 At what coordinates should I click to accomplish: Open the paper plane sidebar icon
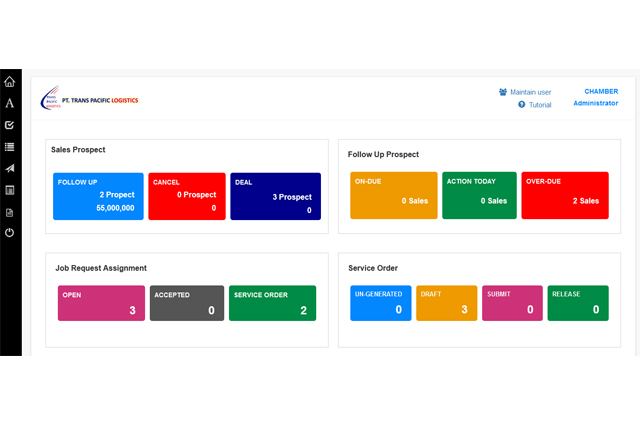click(x=10, y=168)
